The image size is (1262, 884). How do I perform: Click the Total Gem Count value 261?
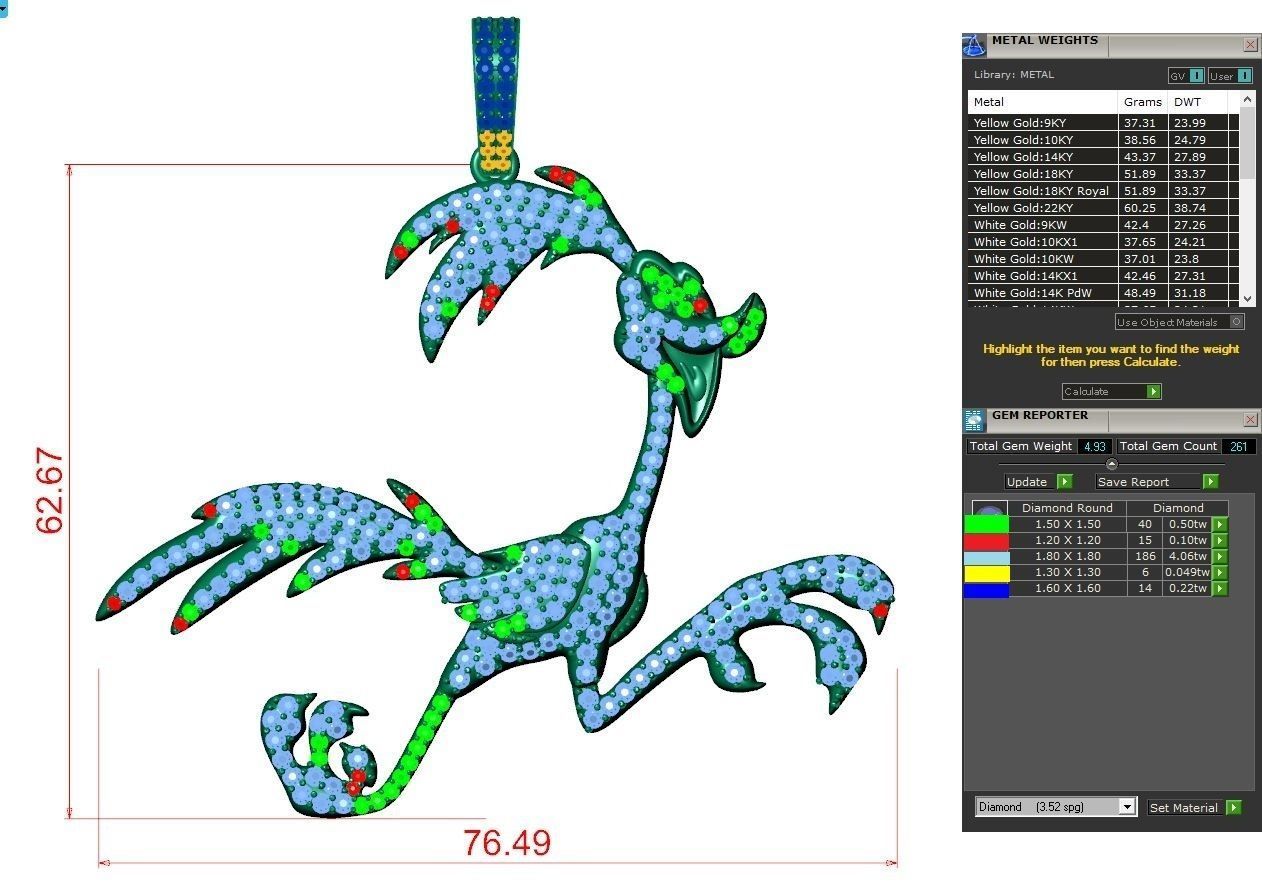[x=1238, y=446]
